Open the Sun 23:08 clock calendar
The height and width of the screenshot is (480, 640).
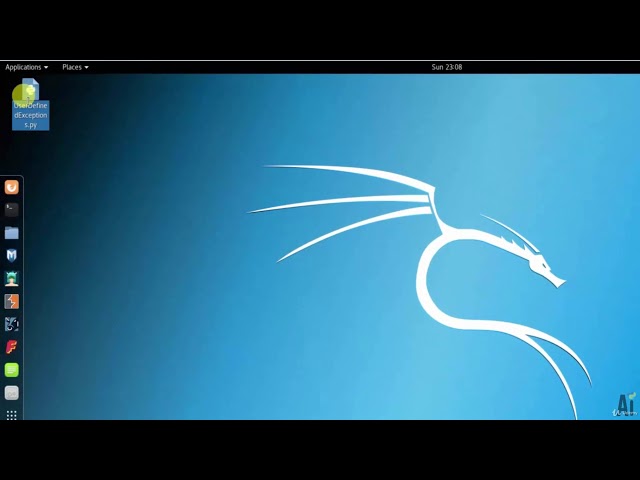(x=447, y=67)
